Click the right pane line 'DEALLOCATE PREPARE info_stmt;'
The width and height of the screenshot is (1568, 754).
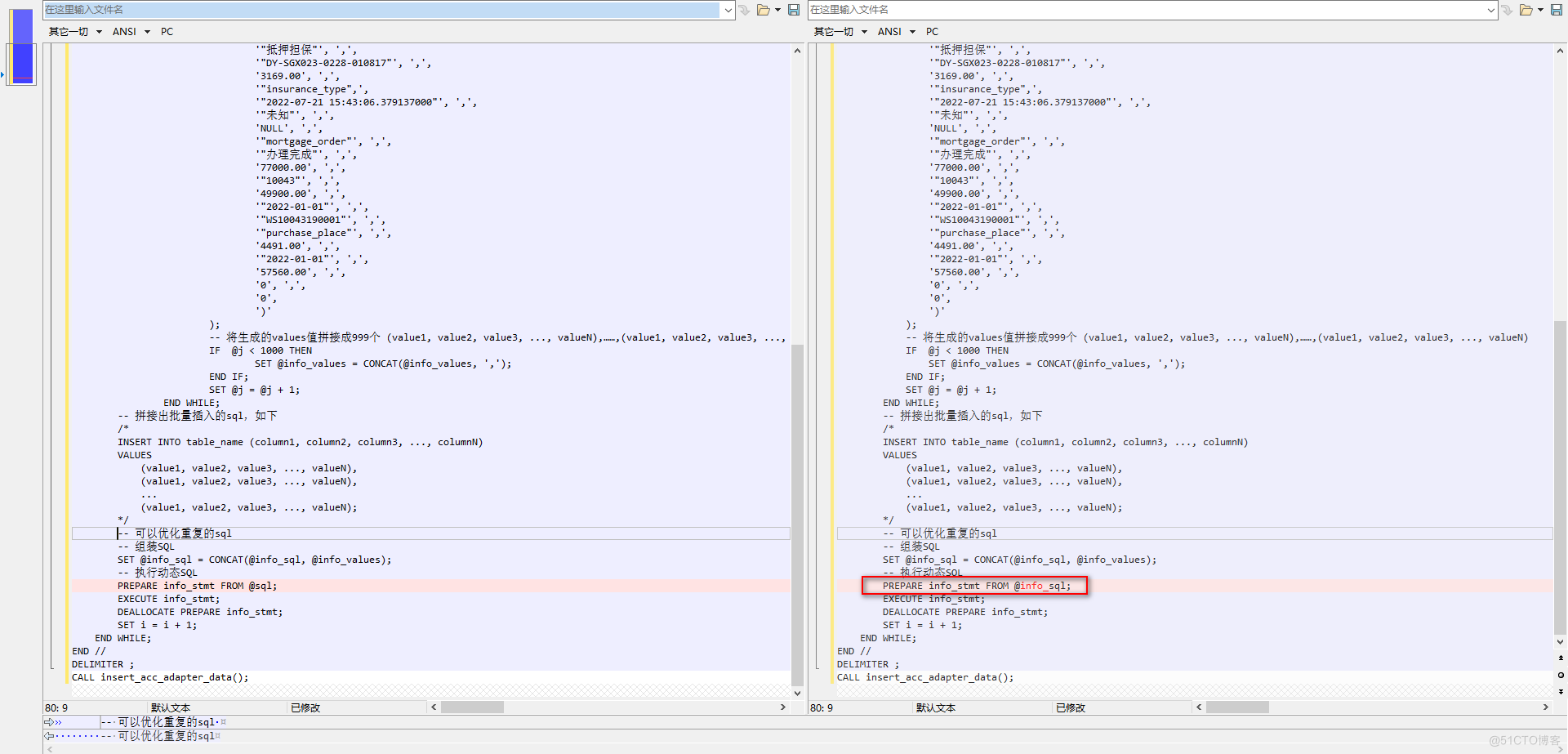pos(965,612)
